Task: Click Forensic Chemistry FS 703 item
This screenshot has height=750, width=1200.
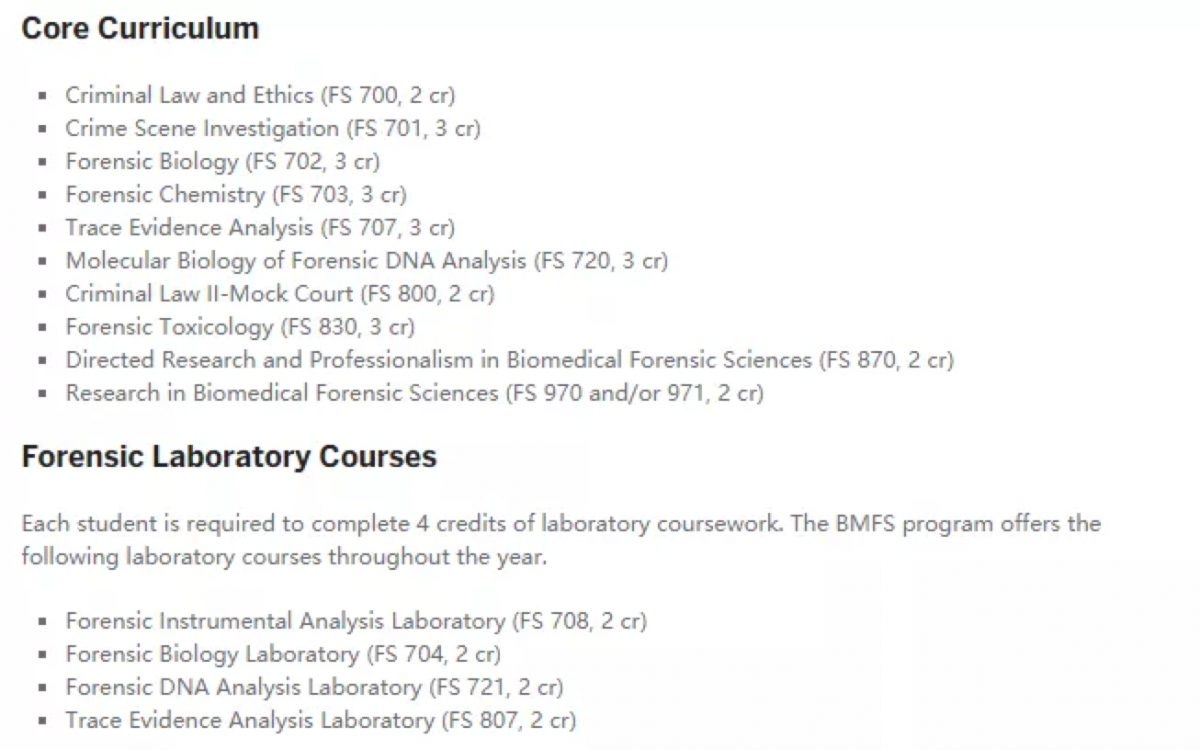Action: (236, 195)
